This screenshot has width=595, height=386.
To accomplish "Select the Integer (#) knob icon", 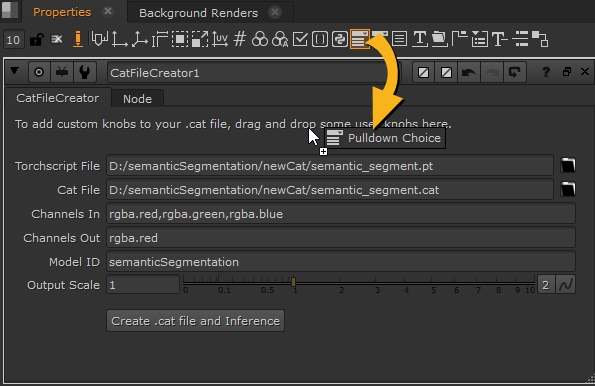I will tap(240, 39).
